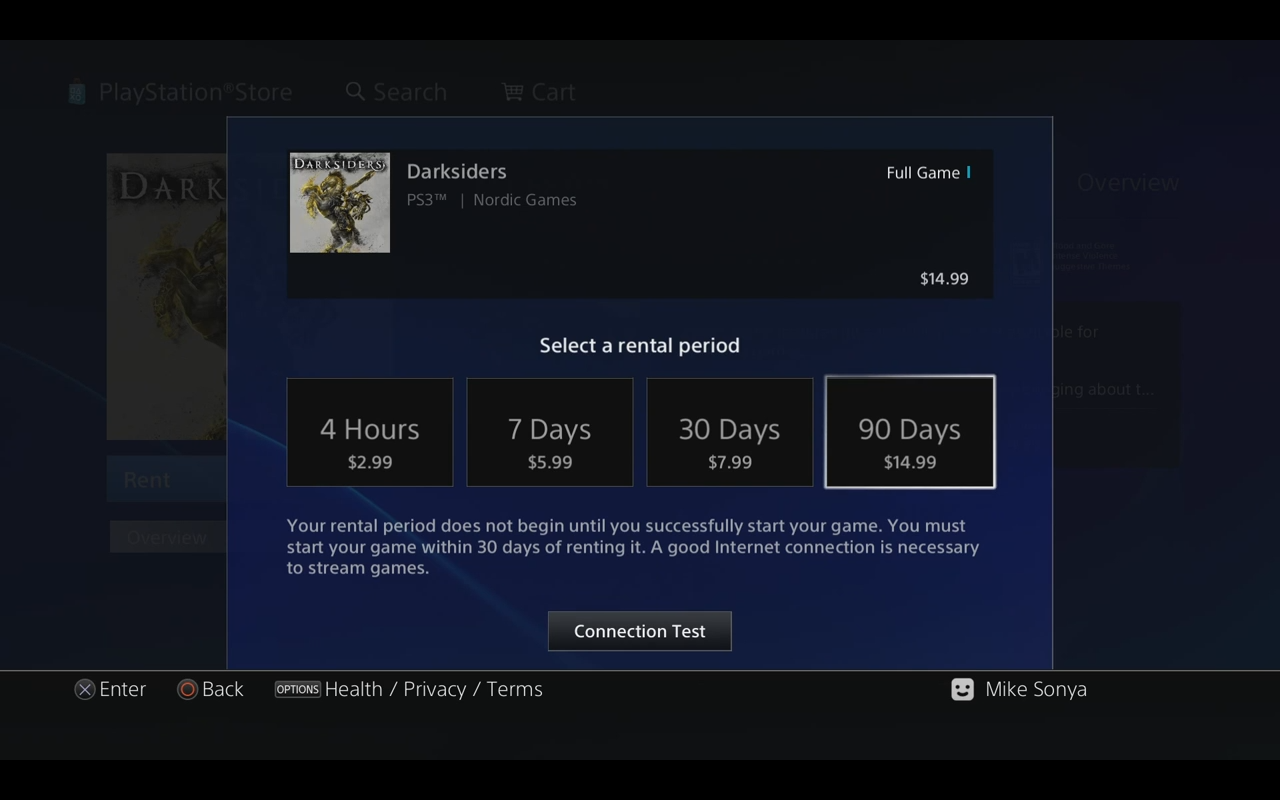Open the Overview heading on the right
1280x800 pixels.
point(1127,183)
